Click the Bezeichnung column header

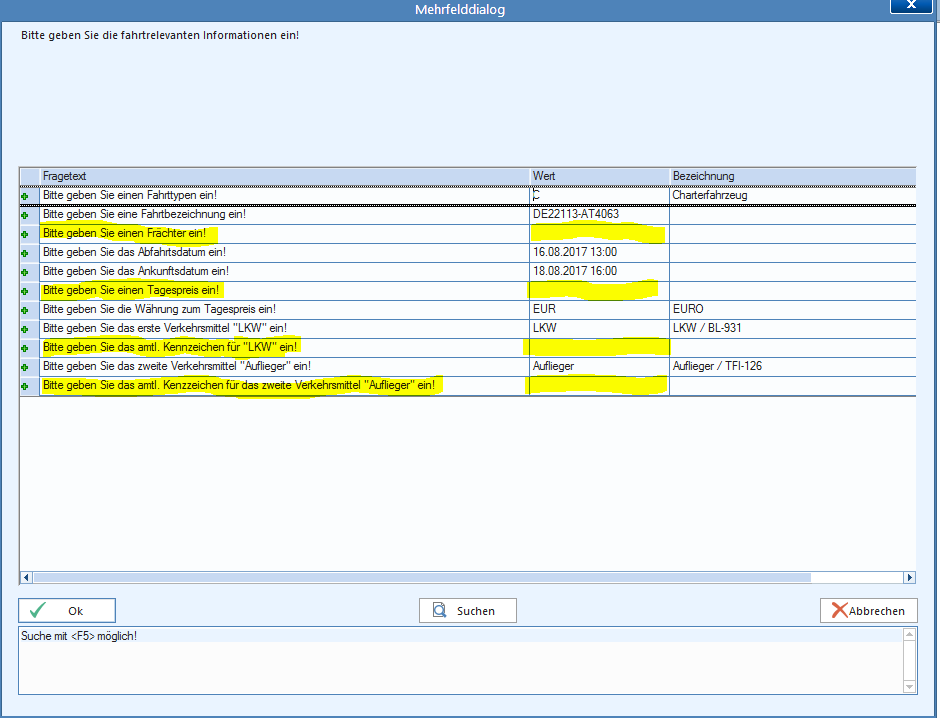point(793,176)
